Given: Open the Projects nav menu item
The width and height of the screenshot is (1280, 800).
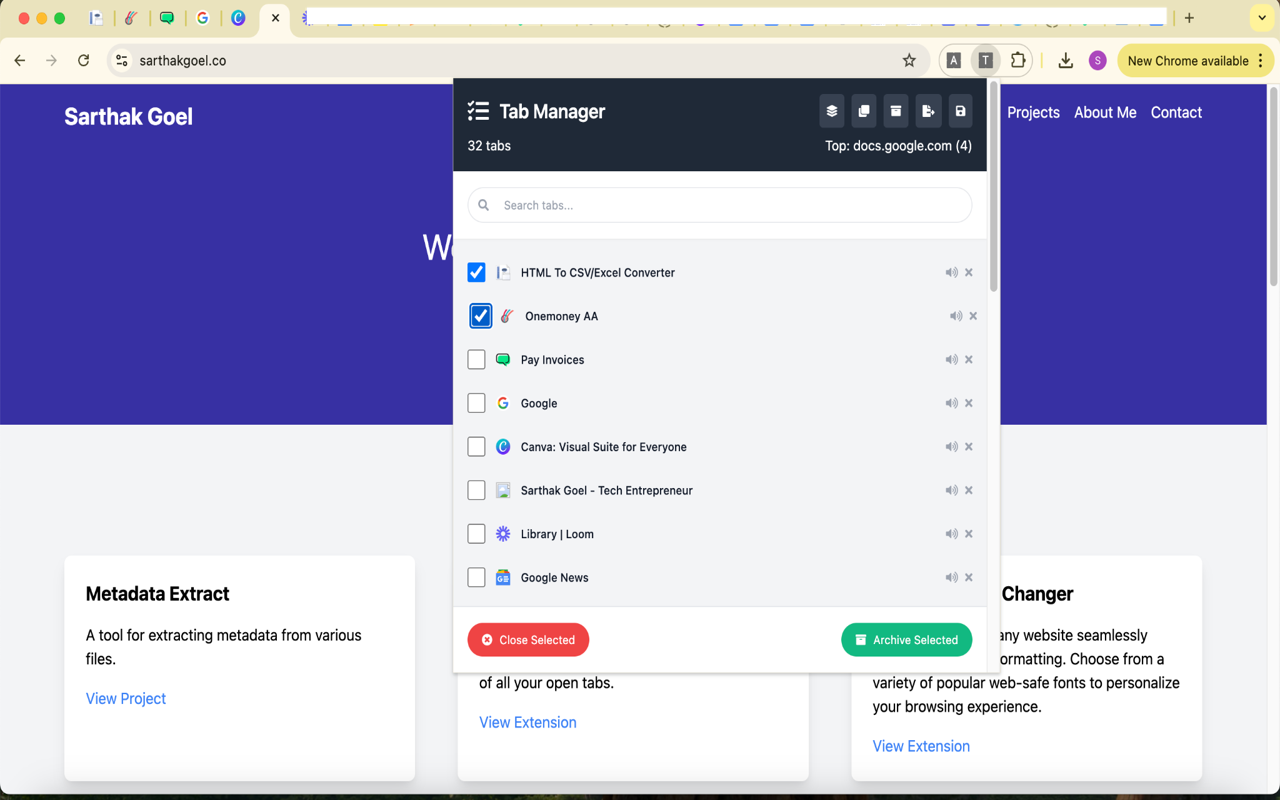Looking at the screenshot, I should click(1033, 113).
